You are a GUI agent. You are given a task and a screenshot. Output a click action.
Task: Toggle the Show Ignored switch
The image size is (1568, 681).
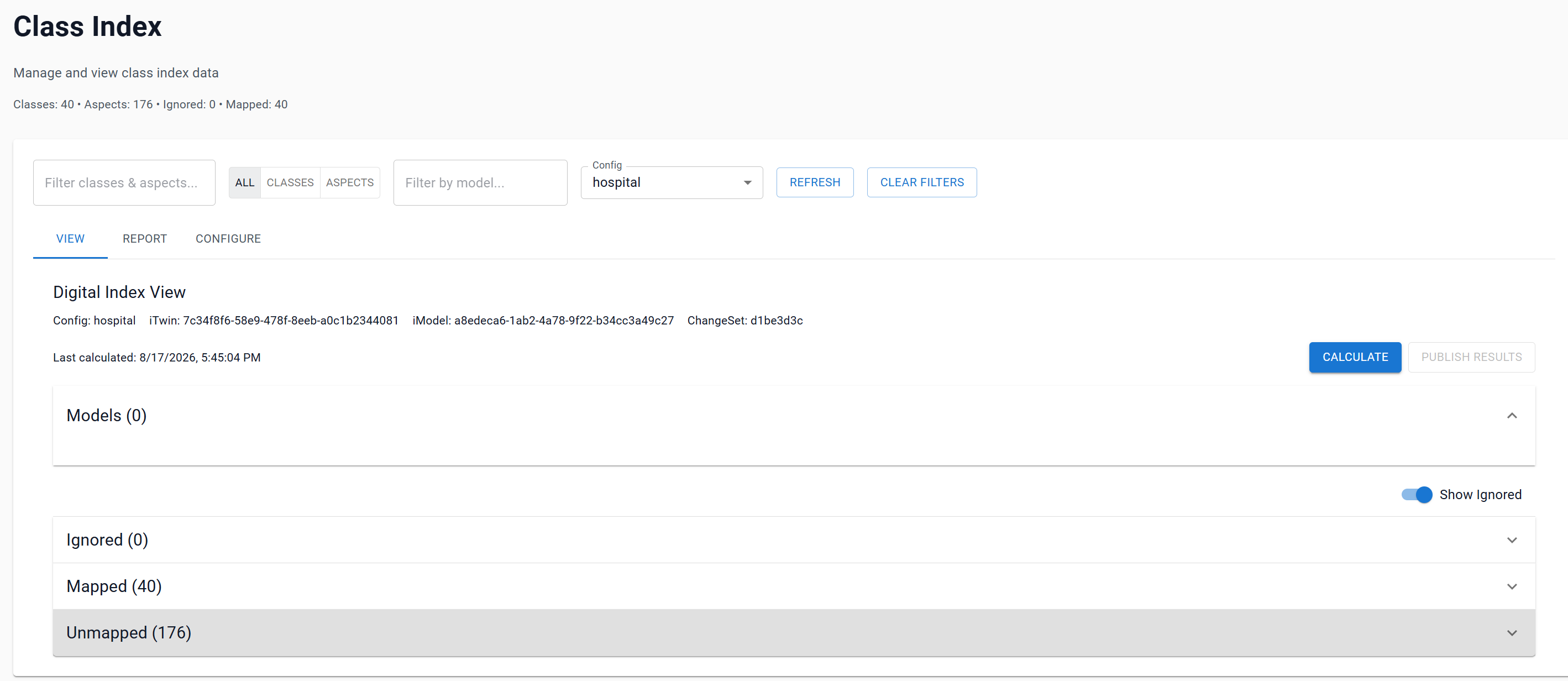pos(1417,495)
